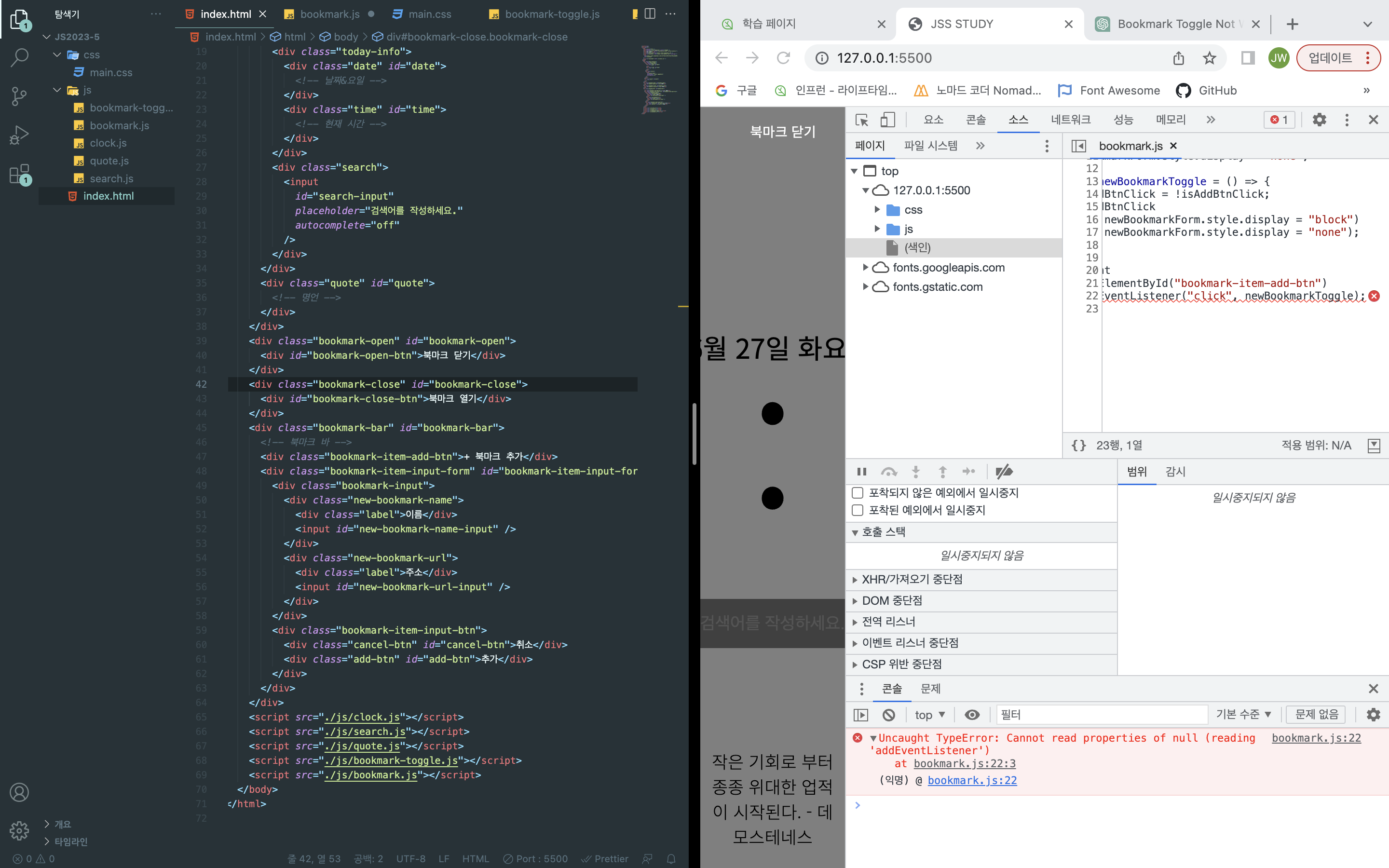Enable pause on uncaught exceptions checkbox

point(858,492)
